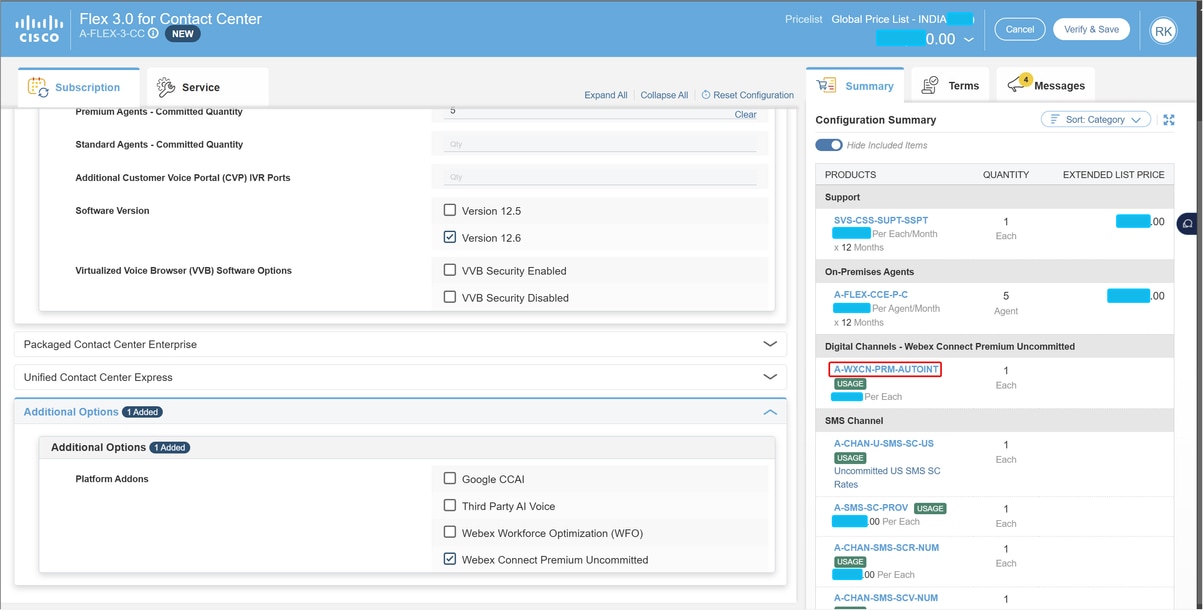Click the Messages megaphone icon
1203x610 pixels.
click(1018, 85)
